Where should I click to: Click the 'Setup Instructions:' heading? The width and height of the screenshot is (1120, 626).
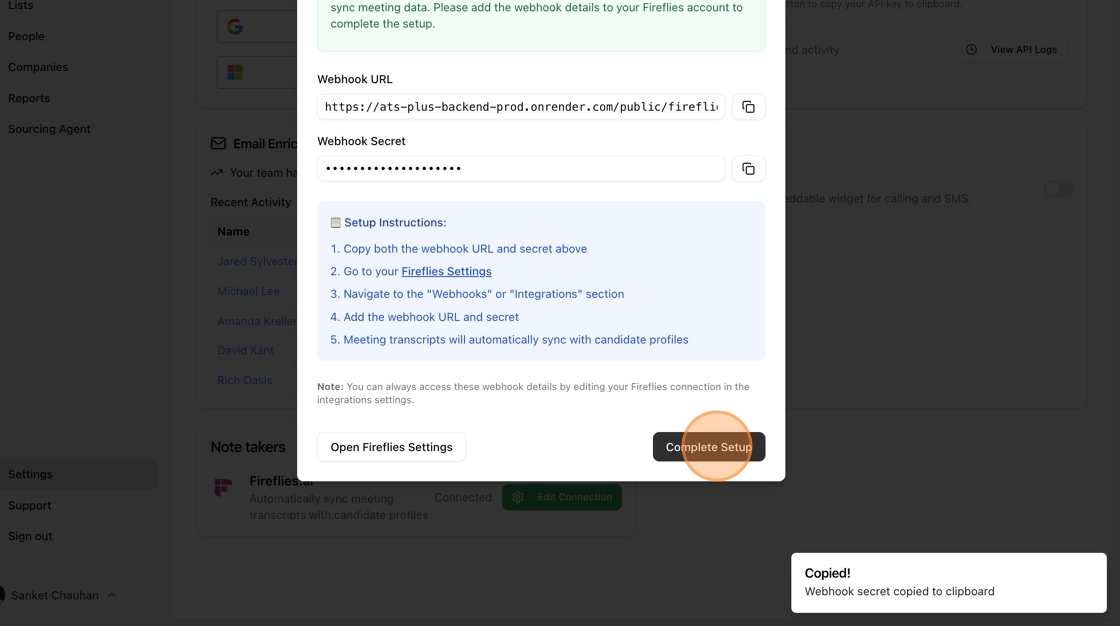[395, 222]
